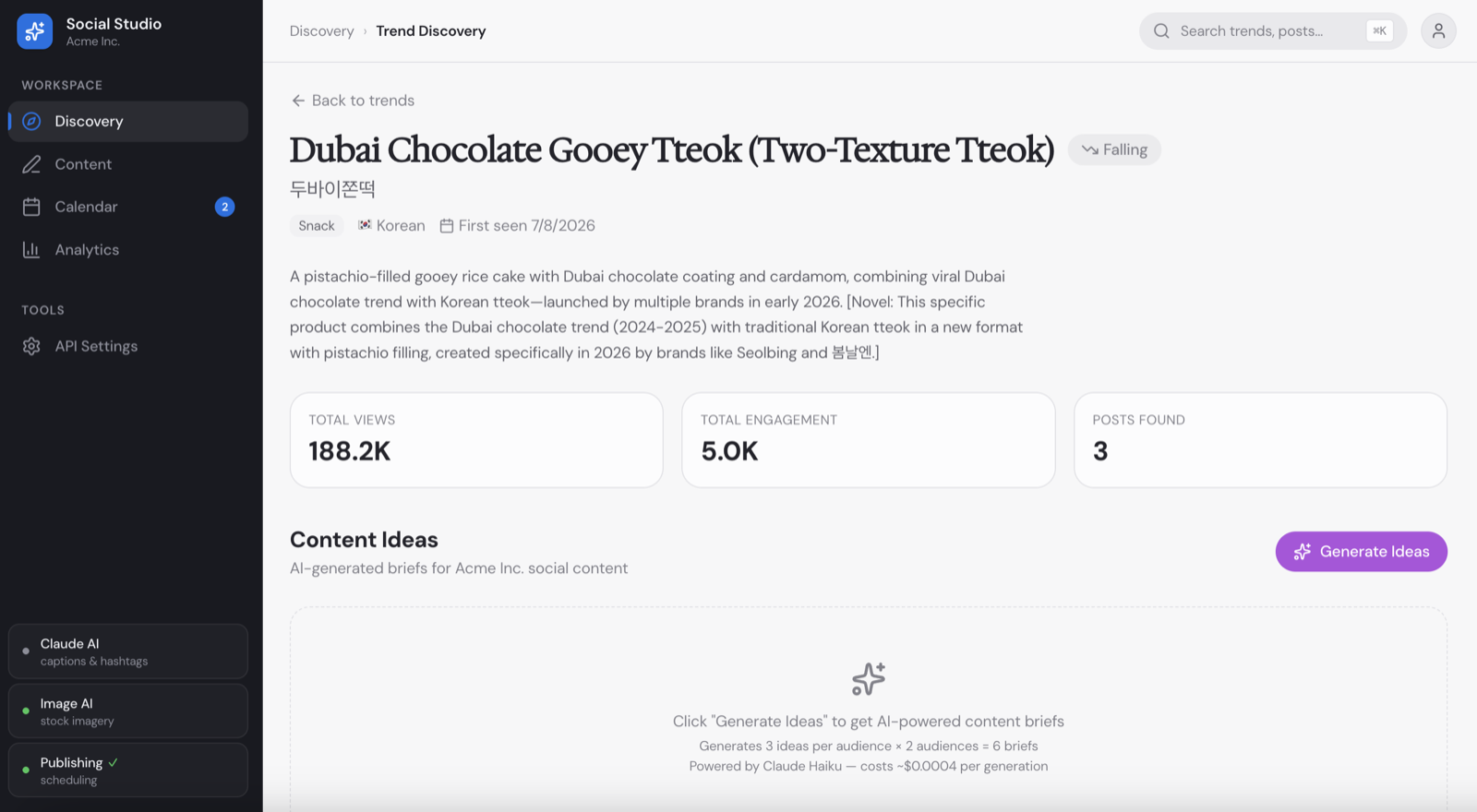Click the Generate Ideas button

pos(1361,551)
